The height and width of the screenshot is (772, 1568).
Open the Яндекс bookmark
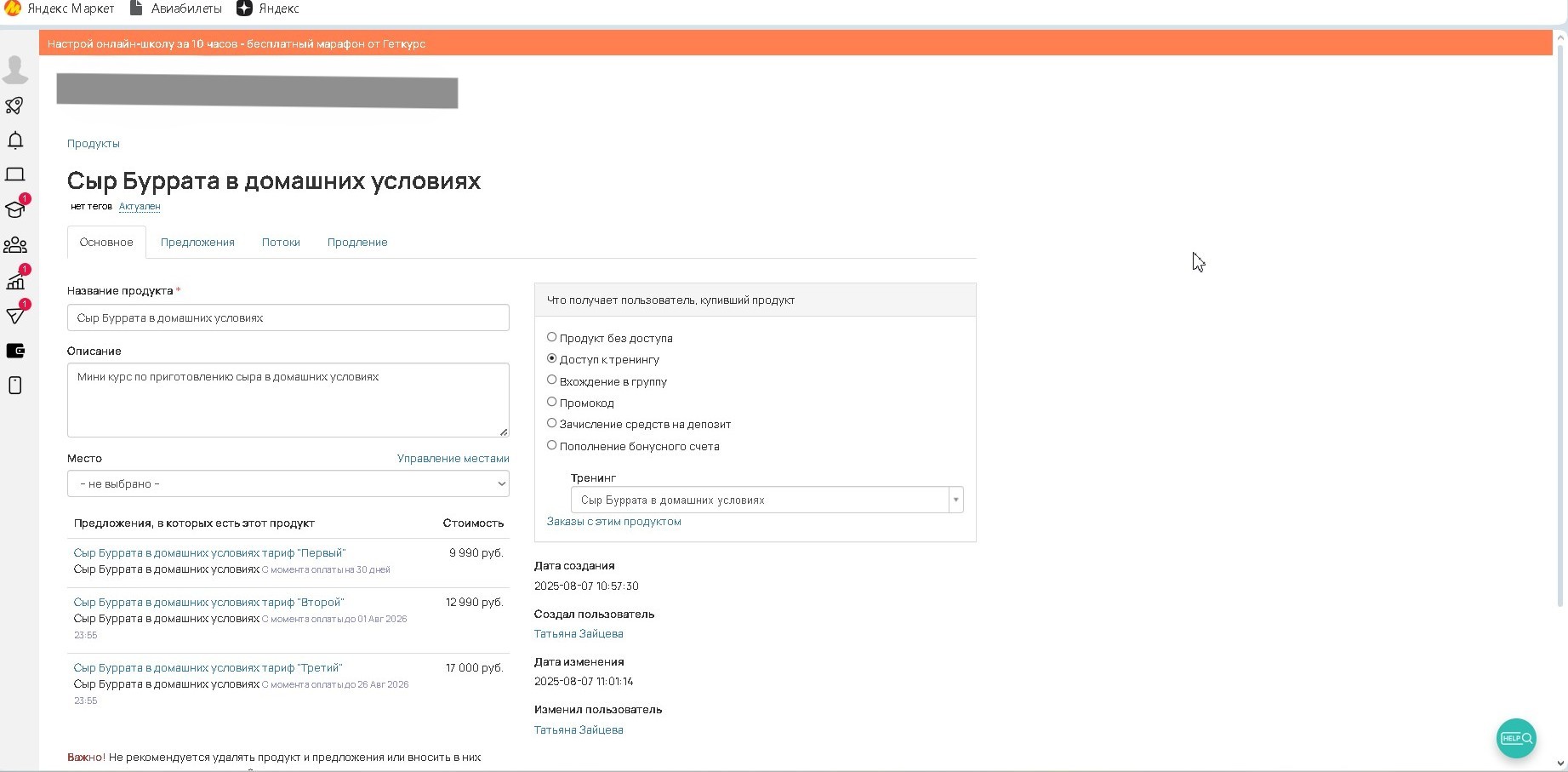coord(268,9)
